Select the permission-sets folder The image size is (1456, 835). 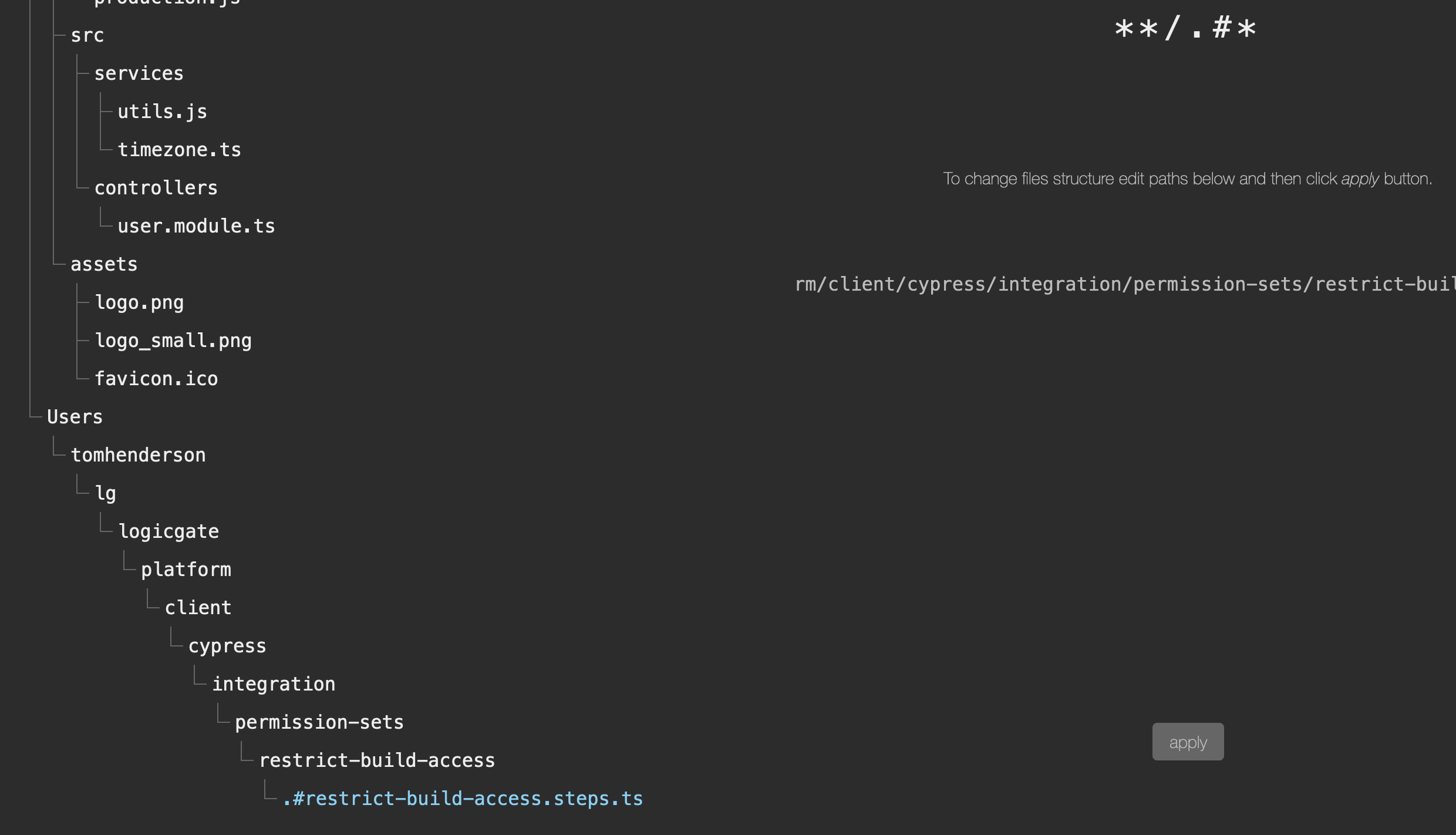(x=319, y=721)
